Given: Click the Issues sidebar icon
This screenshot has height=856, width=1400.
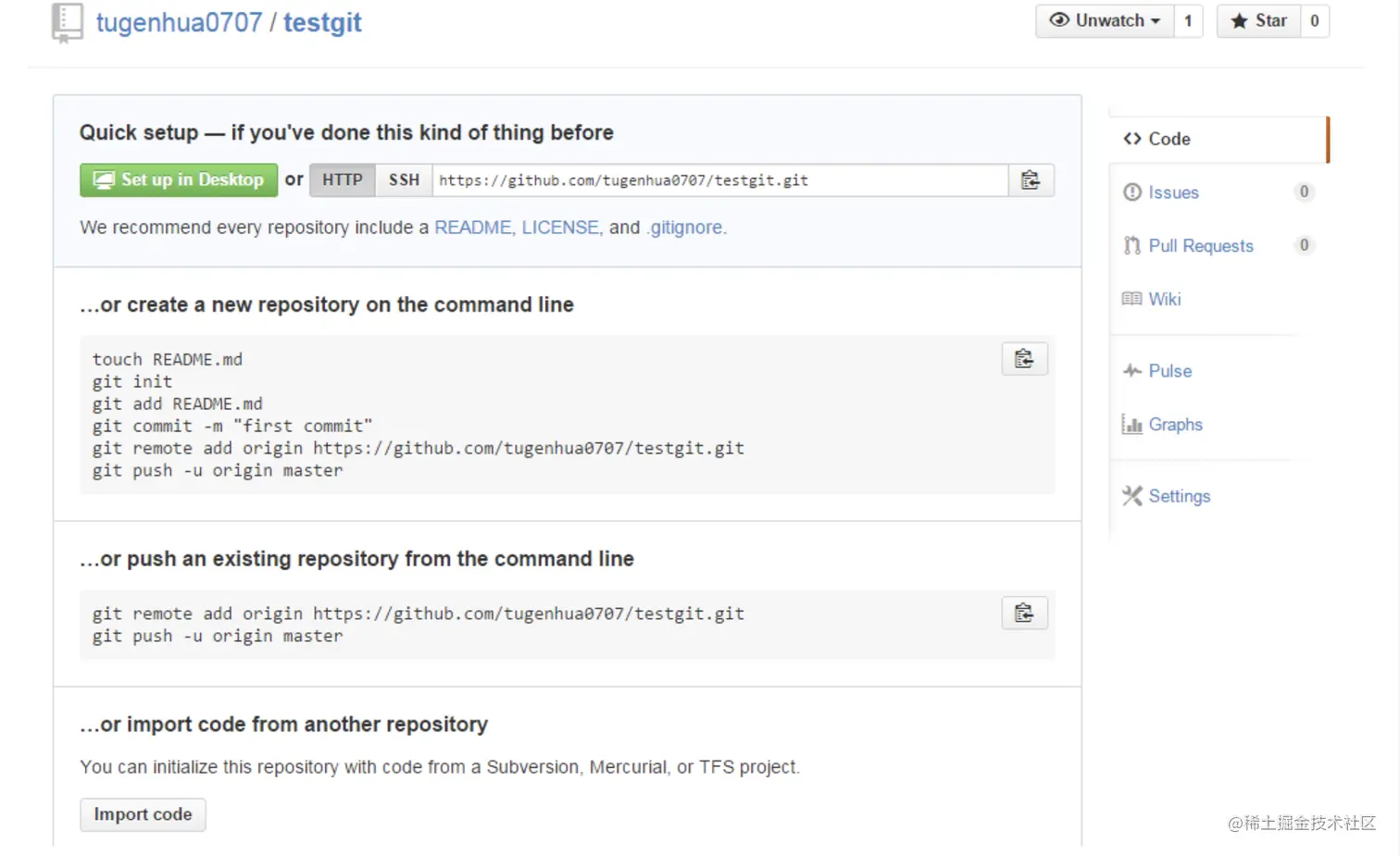Looking at the screenshot, I should tap(1131, 192).
